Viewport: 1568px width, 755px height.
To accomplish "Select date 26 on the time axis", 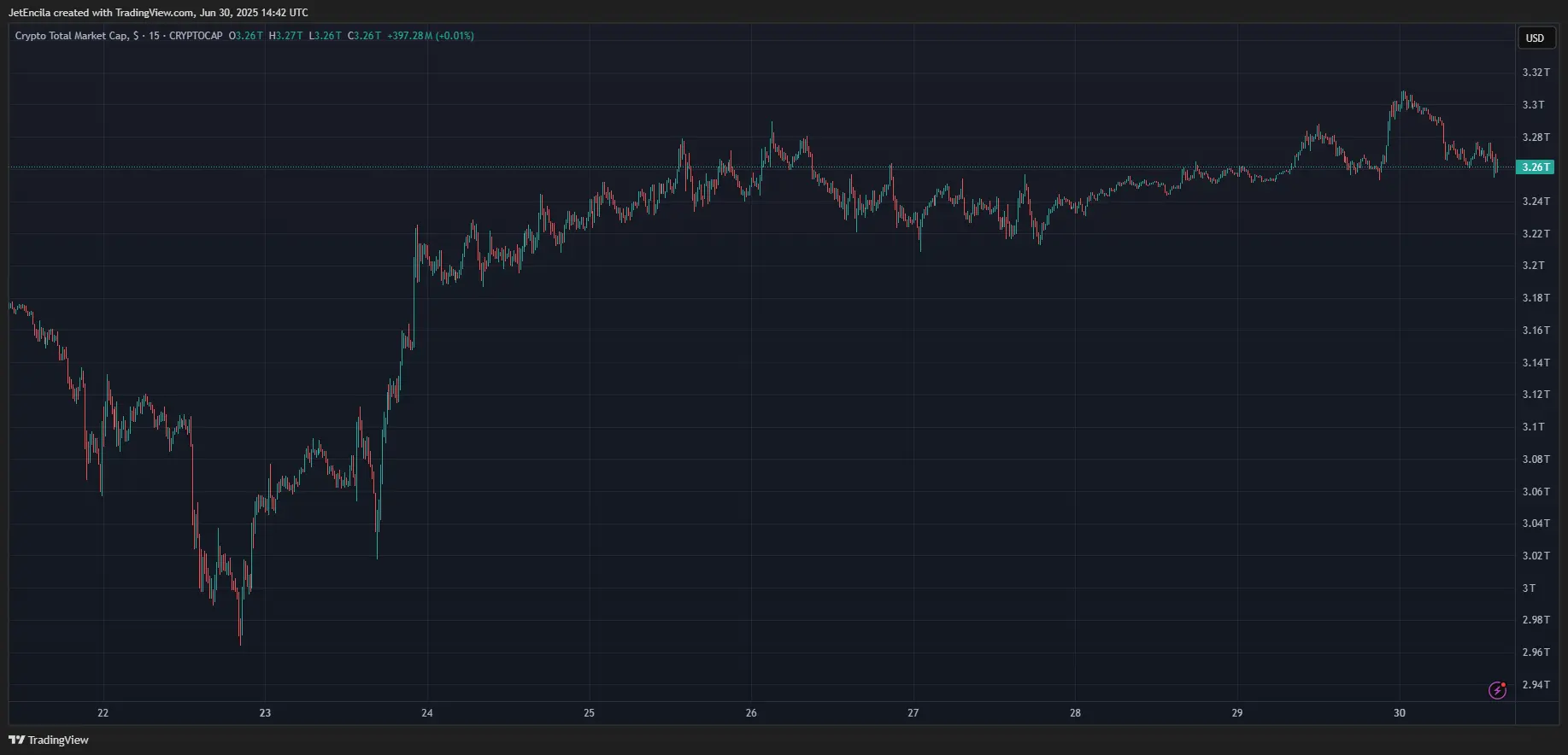I will (x=751, y=713).
